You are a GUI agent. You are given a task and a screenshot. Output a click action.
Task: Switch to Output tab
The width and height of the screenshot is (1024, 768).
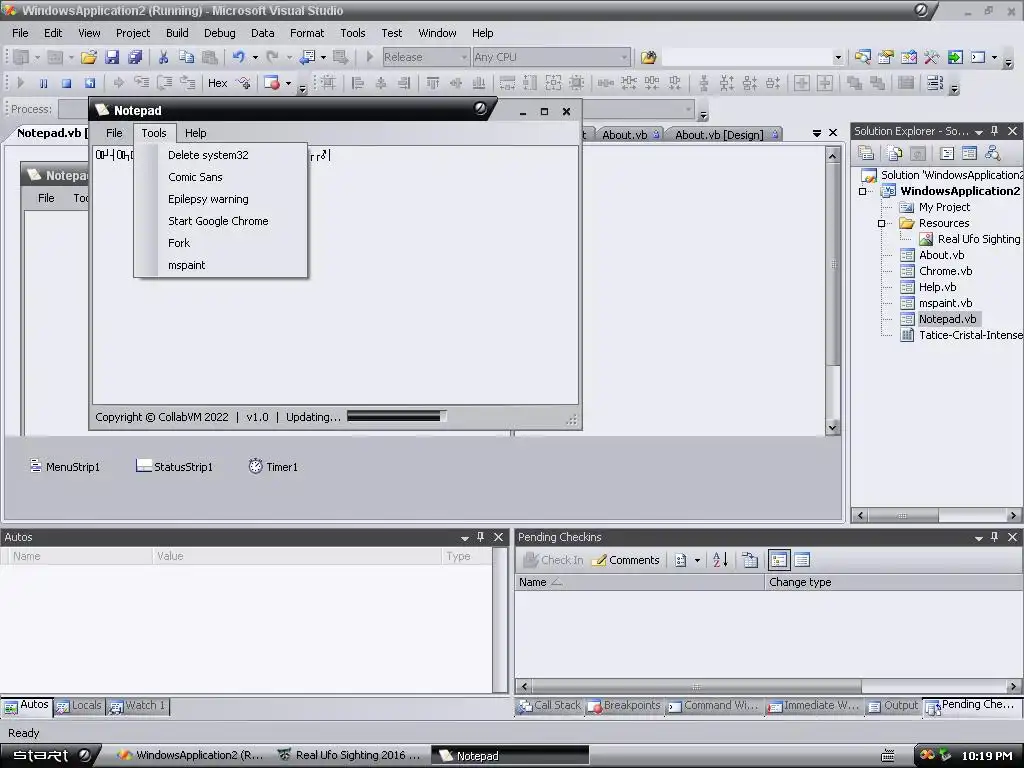tap(893, 706)
